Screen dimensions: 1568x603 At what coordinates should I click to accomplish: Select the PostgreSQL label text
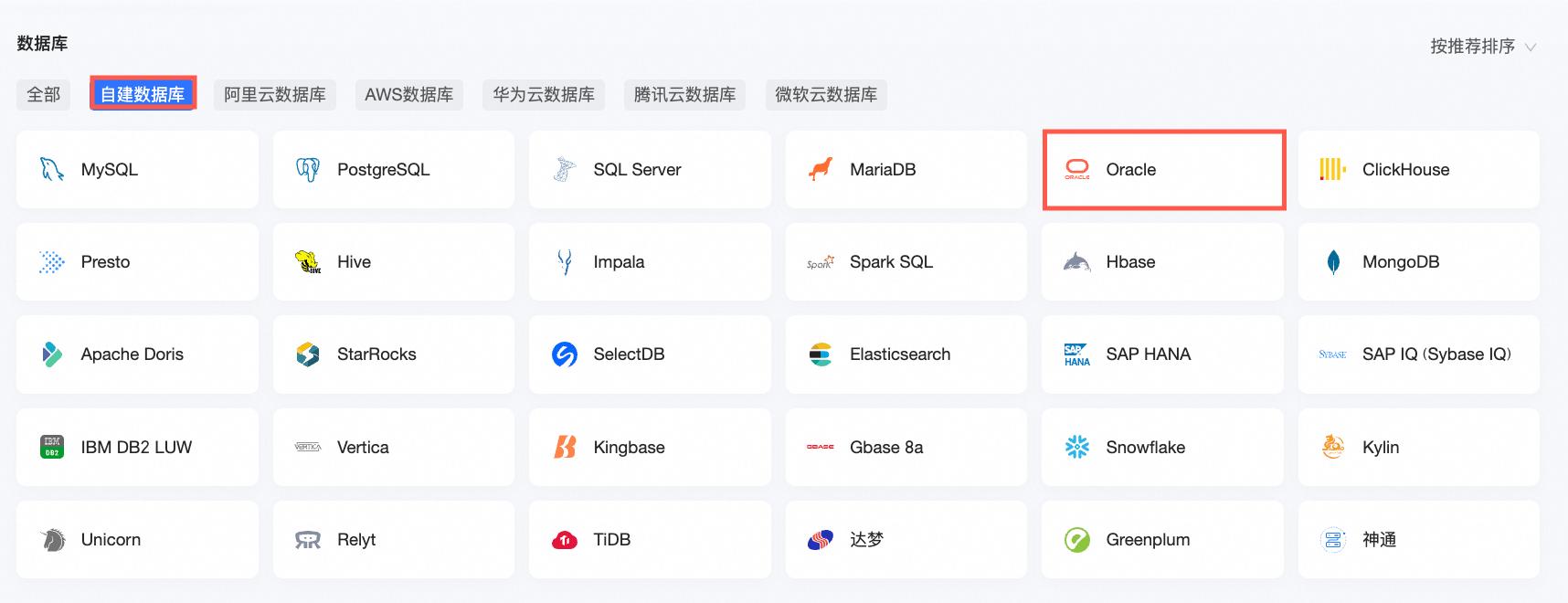[384, 170]
